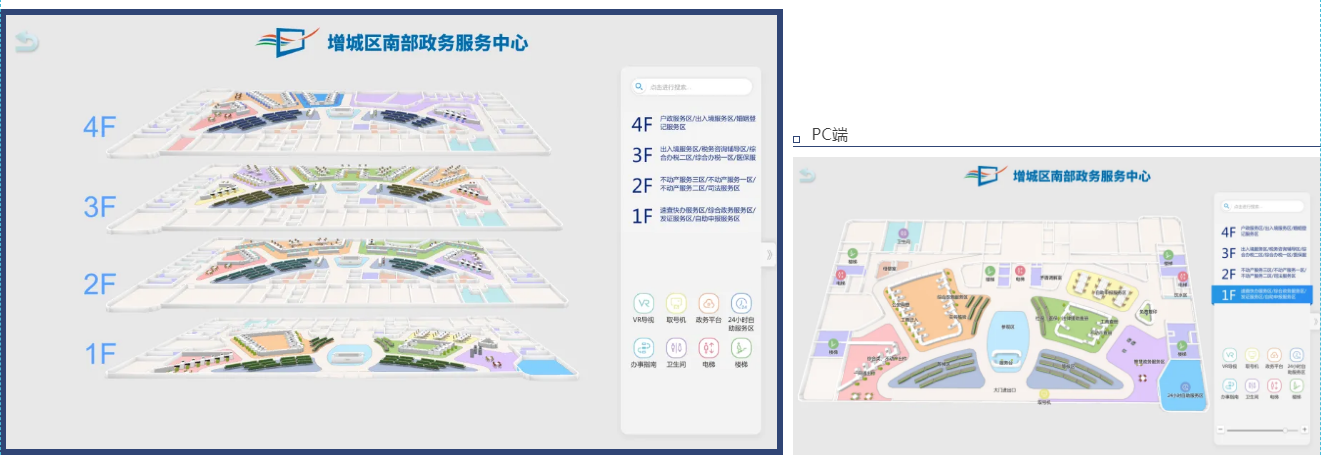Open 政务平台 icon in left panel
The width and height of the screenshot is (1323, 455).
[708, 303]
